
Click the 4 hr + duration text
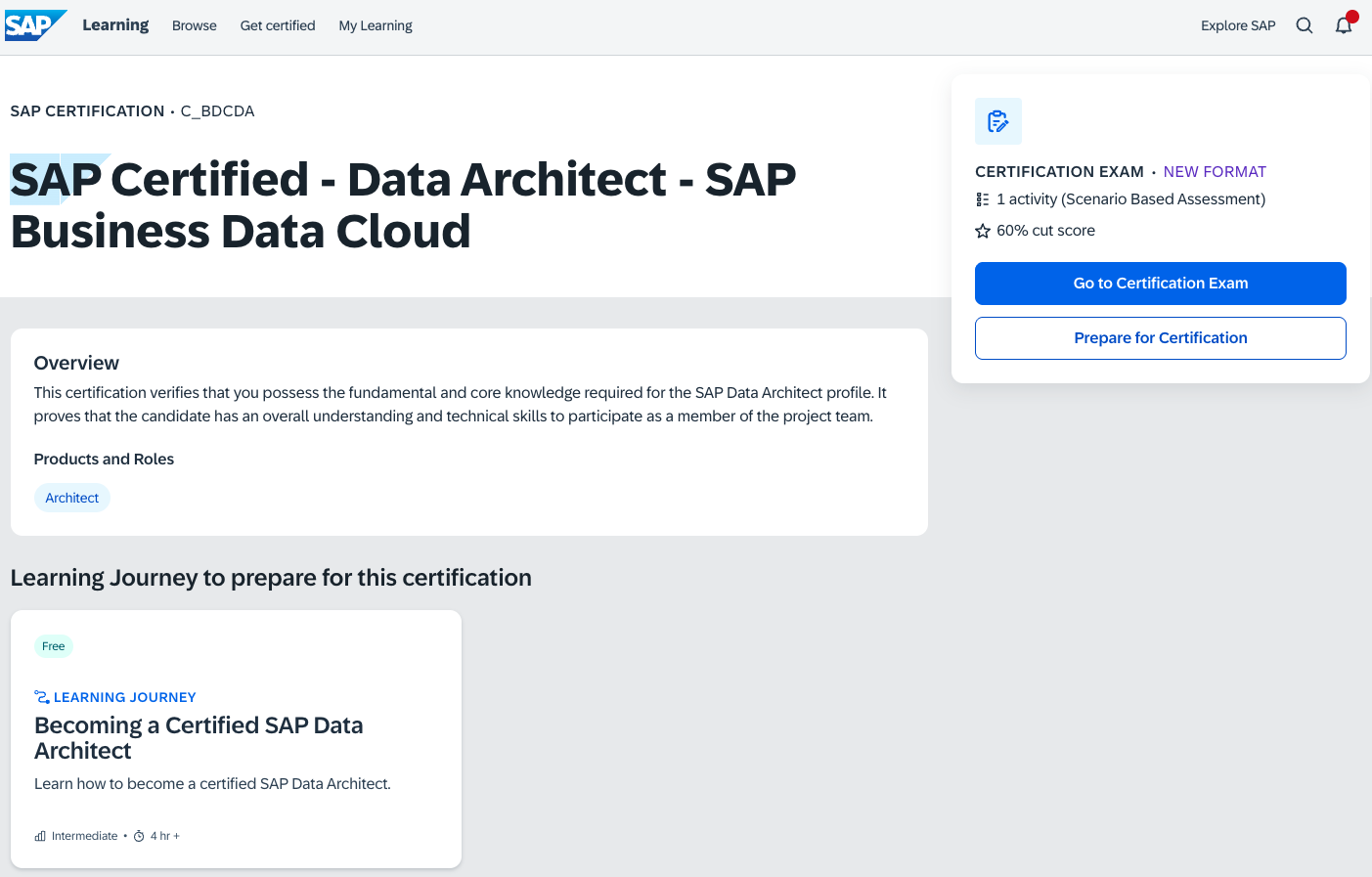click(165, 836)
